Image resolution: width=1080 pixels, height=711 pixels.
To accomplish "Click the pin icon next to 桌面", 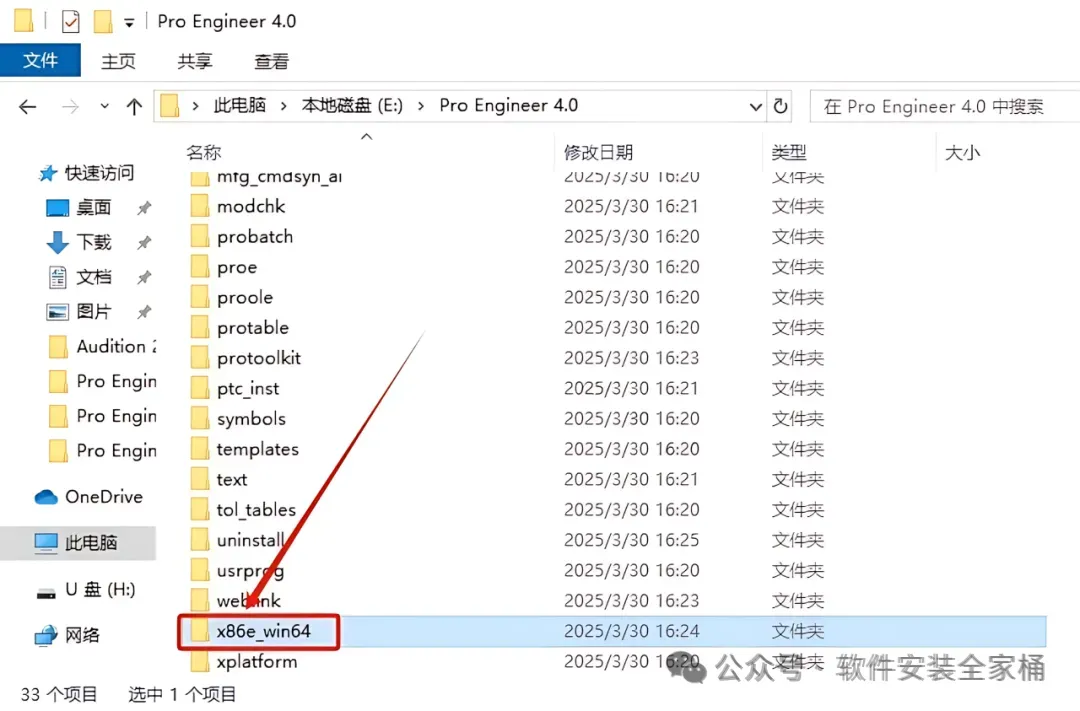I will point(144,208).
